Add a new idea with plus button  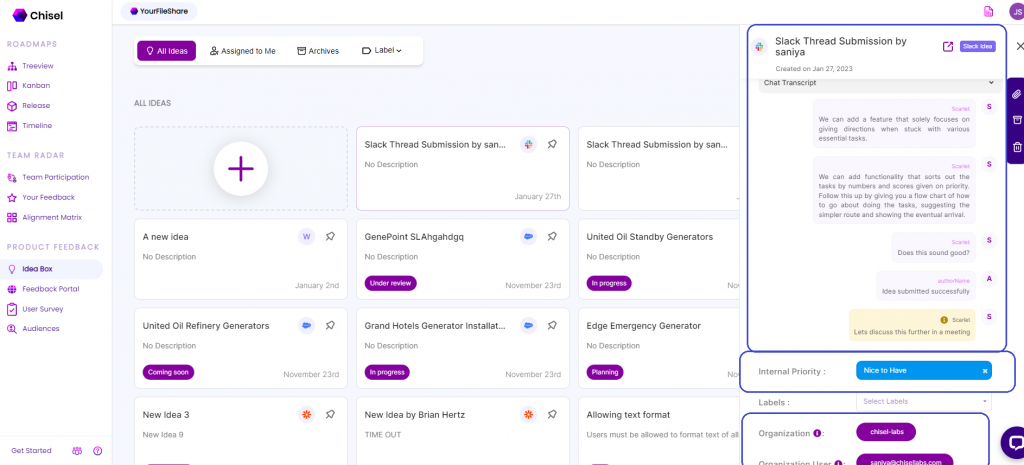click(241, 169)
